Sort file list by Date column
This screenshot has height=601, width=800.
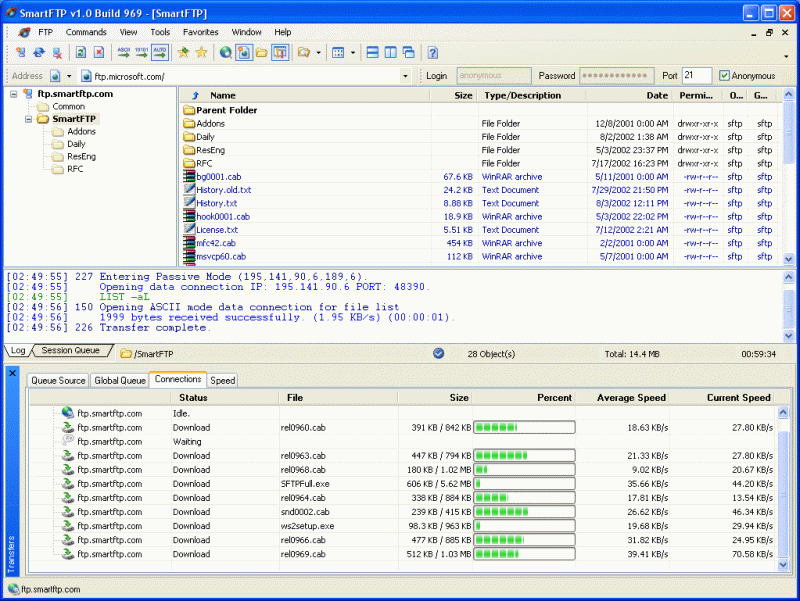tap(657, 95)
